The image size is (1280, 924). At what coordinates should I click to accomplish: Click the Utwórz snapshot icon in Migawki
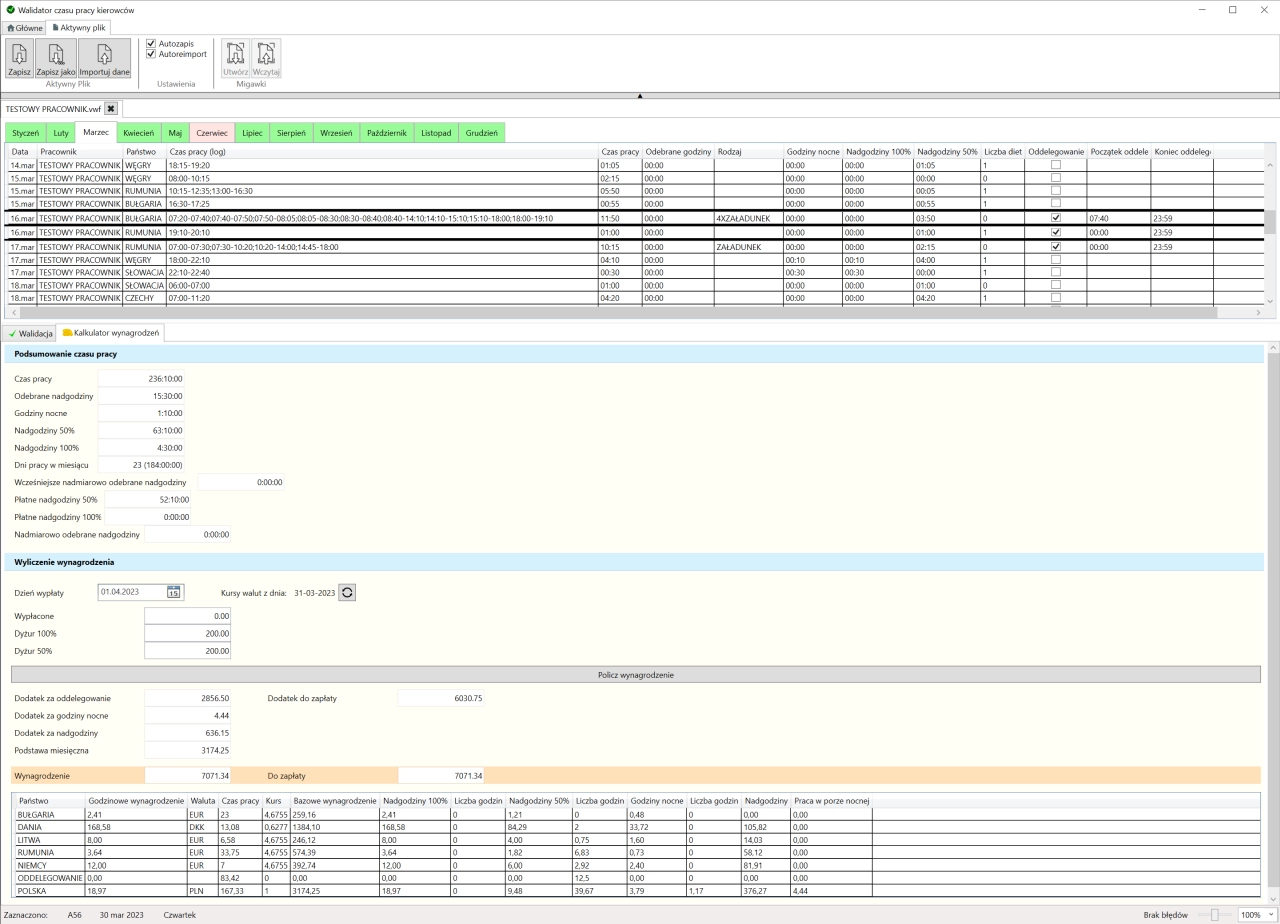(x=236, y=55)
